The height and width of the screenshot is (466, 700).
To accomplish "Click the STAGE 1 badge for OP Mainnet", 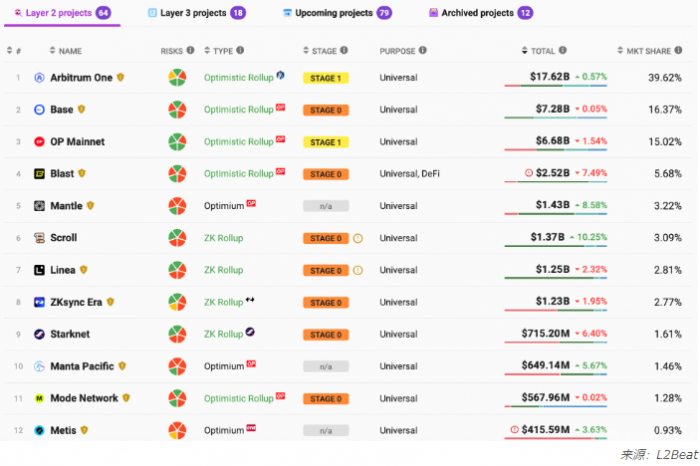I will tap(325, 142).
